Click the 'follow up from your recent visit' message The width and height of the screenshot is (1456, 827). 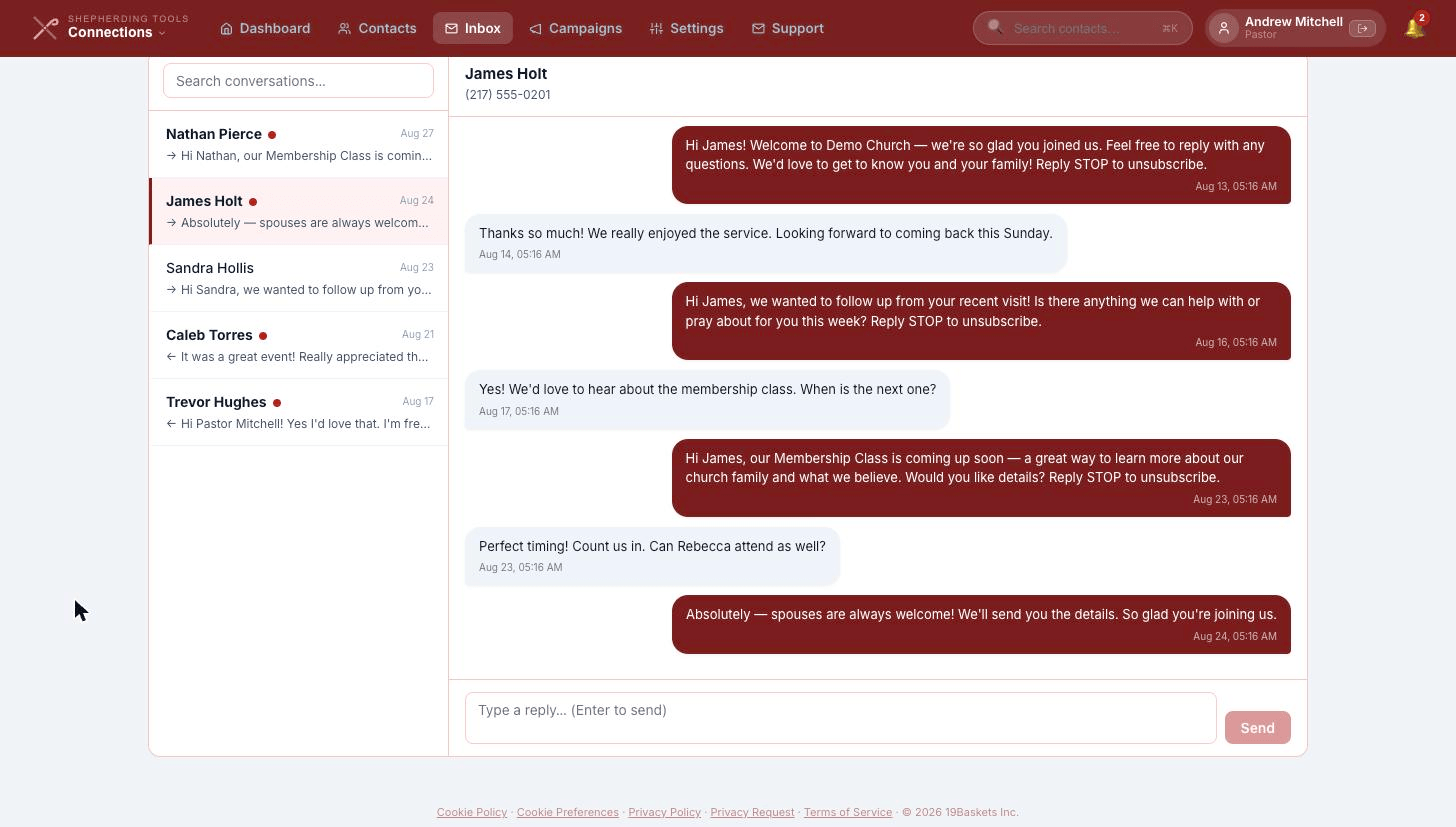[981, 321]
